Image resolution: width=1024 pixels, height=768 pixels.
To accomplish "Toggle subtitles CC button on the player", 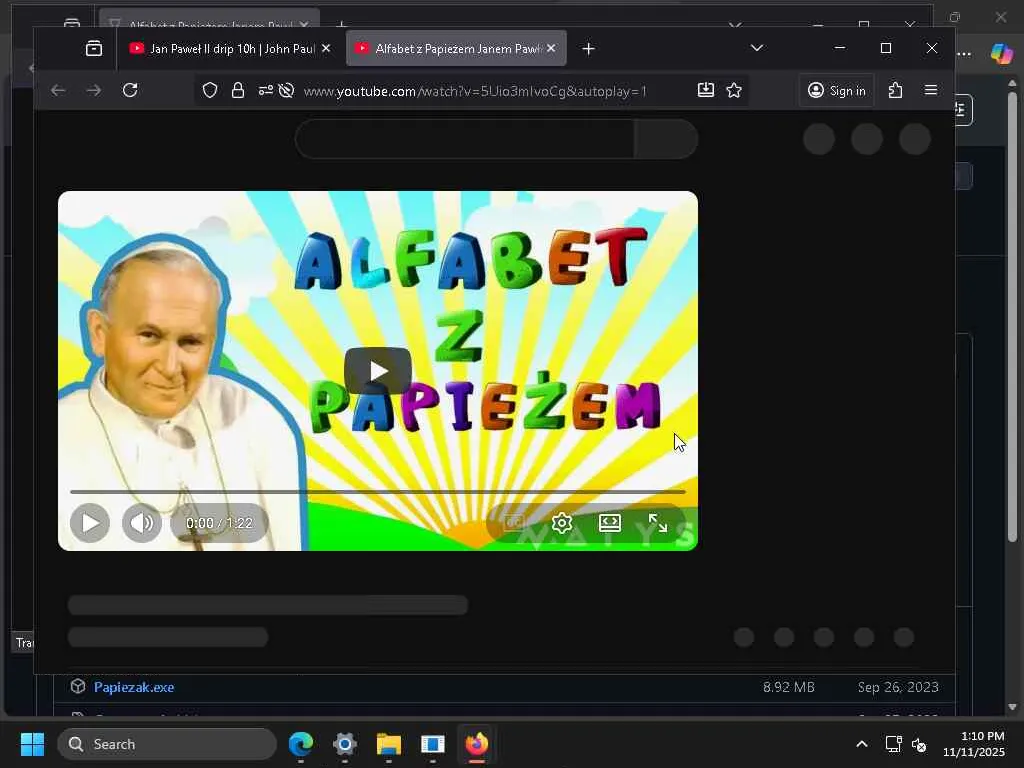I will coord(514,522).
